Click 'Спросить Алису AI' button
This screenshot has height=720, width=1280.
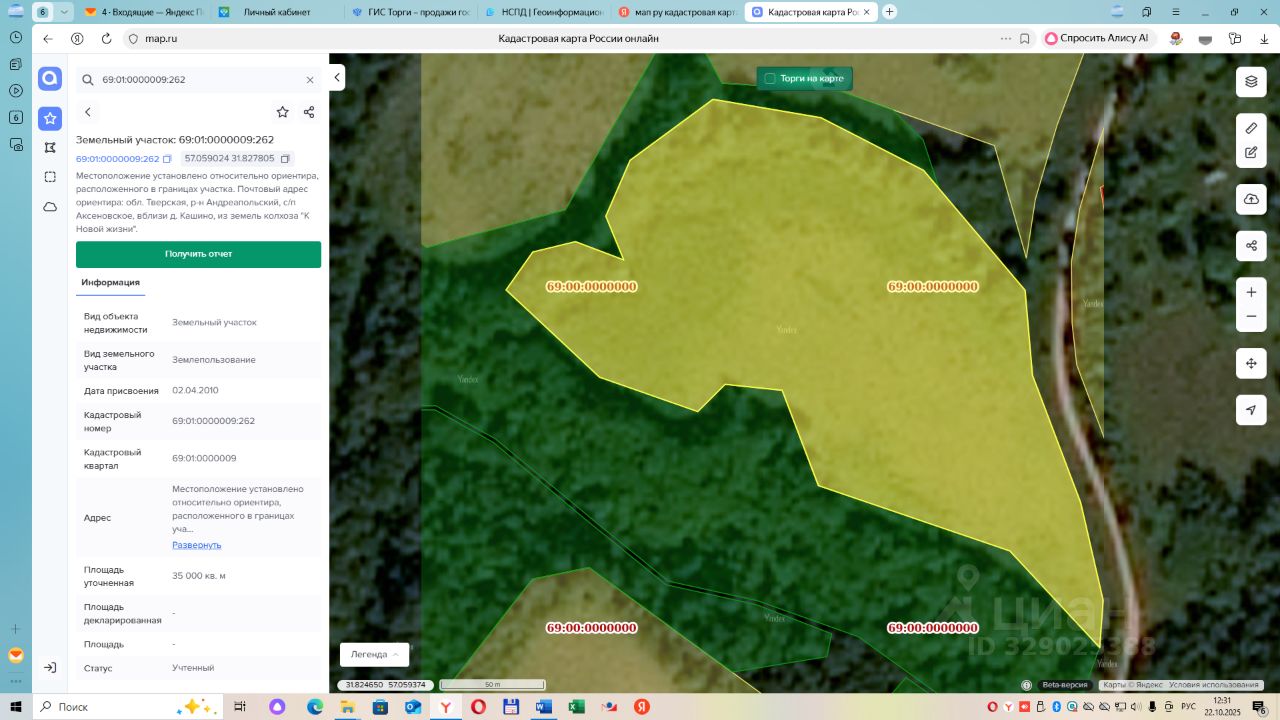coord(1098,39)
